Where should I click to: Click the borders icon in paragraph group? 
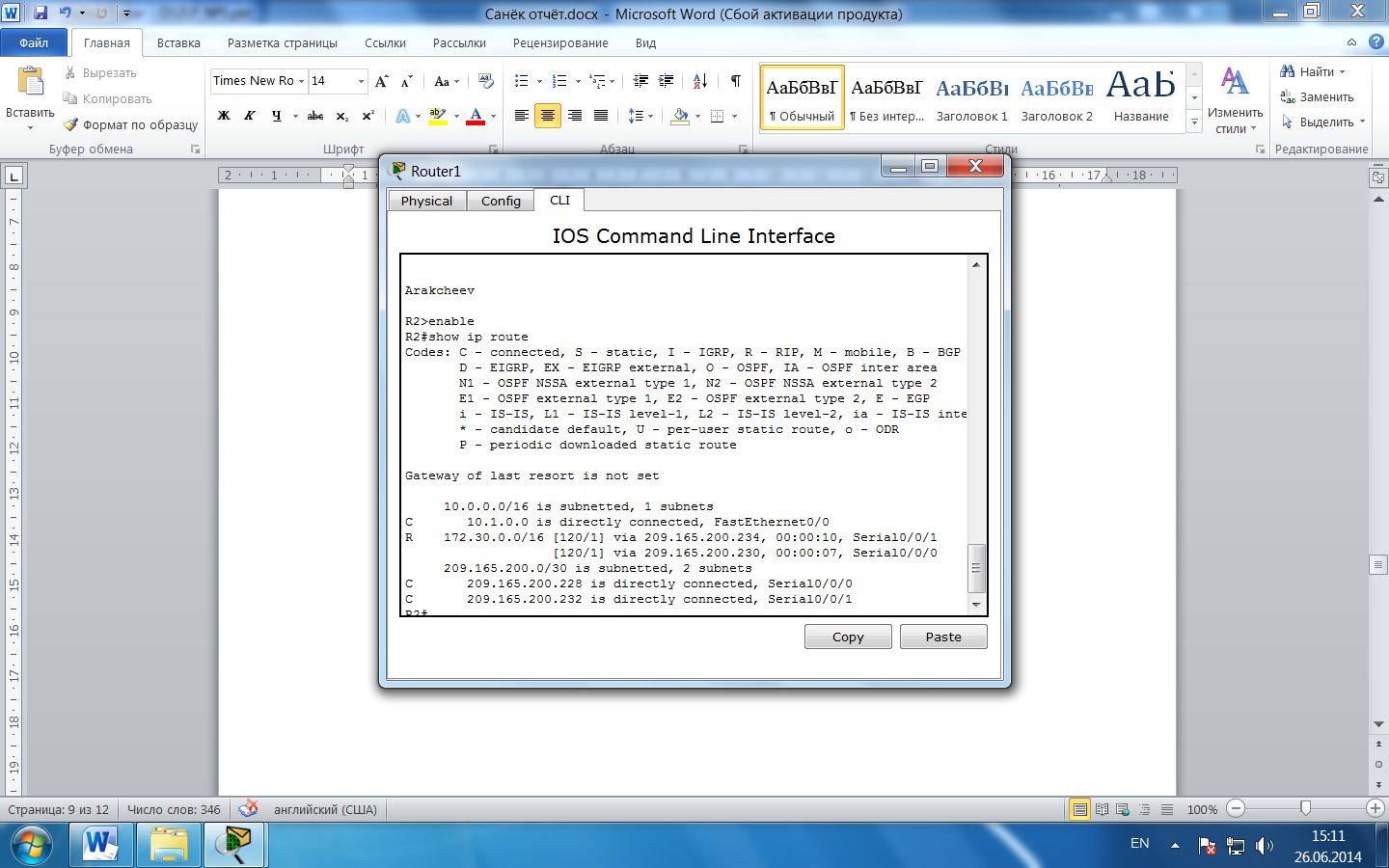tap(717, 116)
